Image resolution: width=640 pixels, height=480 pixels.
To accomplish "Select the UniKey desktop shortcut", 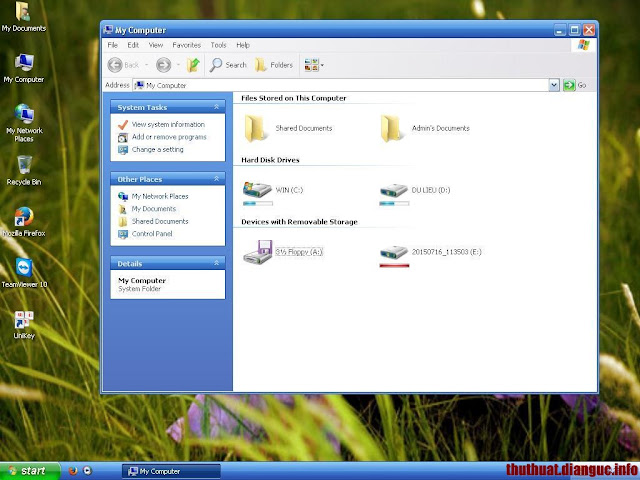I will coord(24,324).
